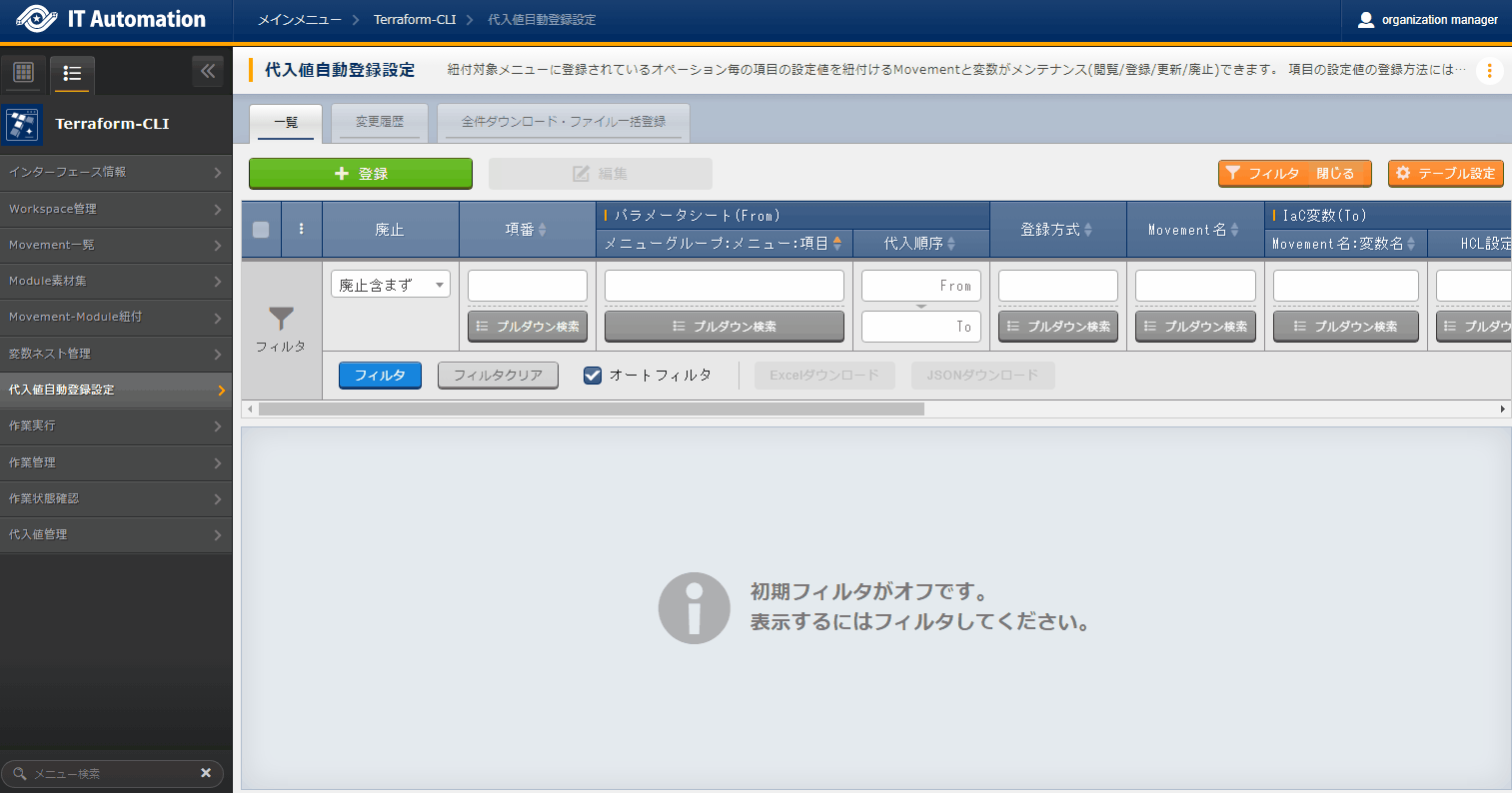The height and width of the screenshot is (793, 1512).
Task: Close the filter panel via 閉じる toggle
Action: (x=1334, y=174)
